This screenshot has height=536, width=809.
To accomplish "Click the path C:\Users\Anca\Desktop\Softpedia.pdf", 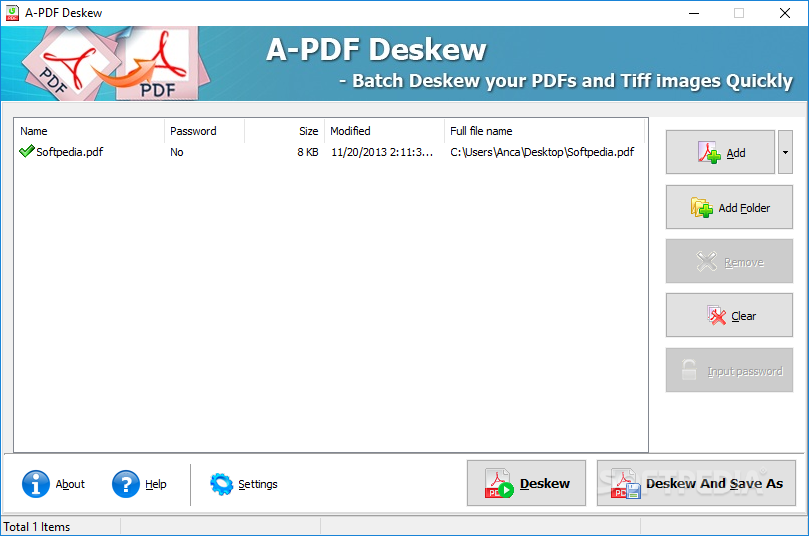I will pos(542,152).
